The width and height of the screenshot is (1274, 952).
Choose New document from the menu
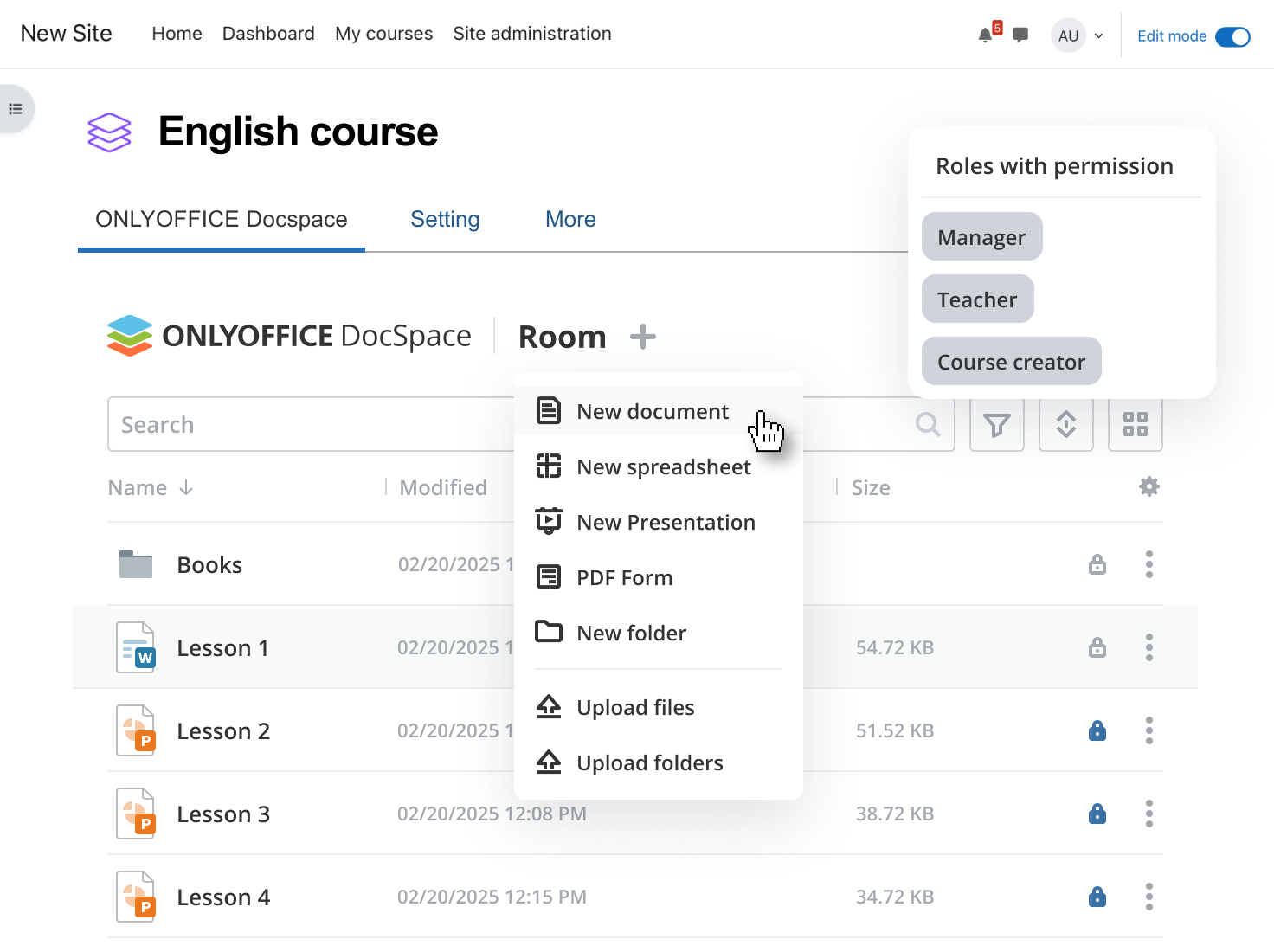[x=659, y=411]
